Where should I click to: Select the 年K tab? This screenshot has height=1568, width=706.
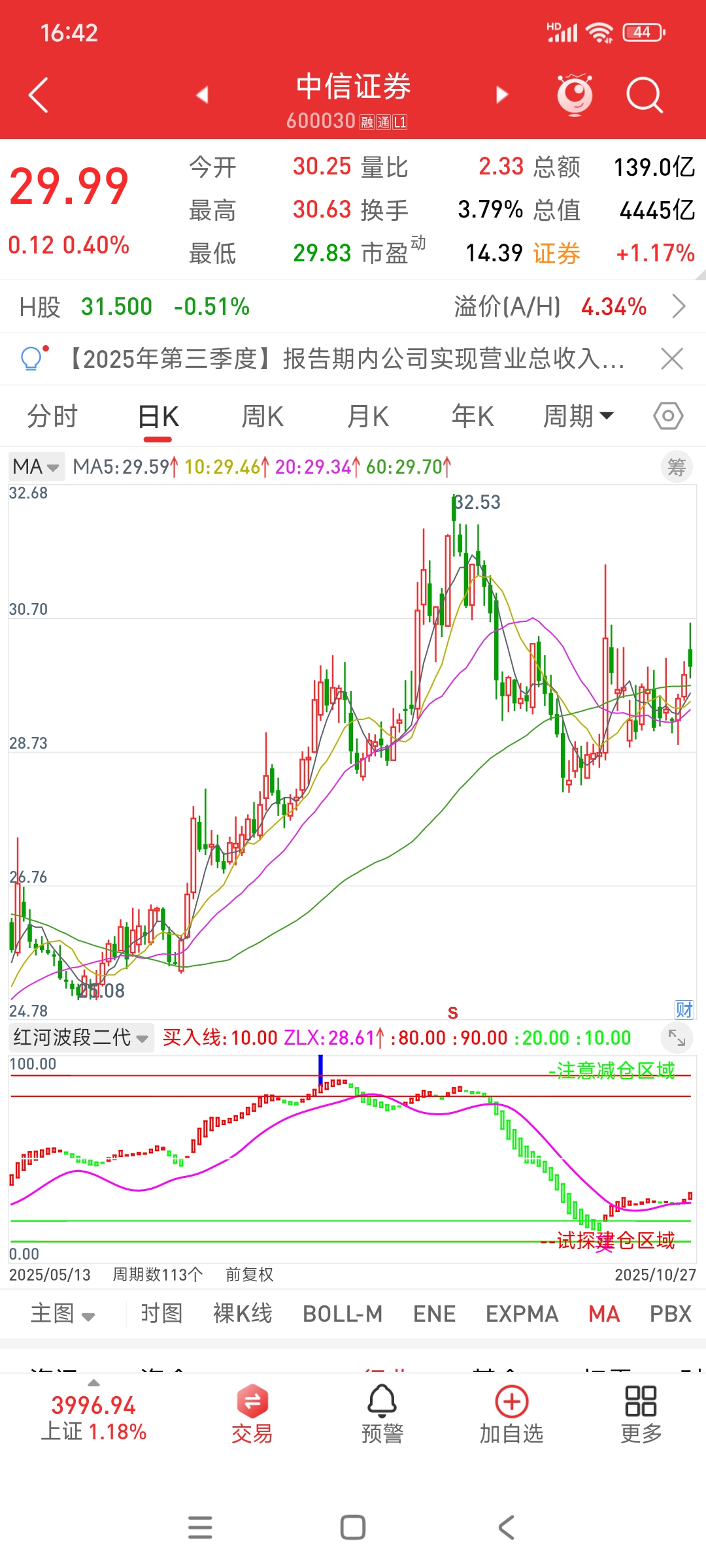[x=473, y=416]
